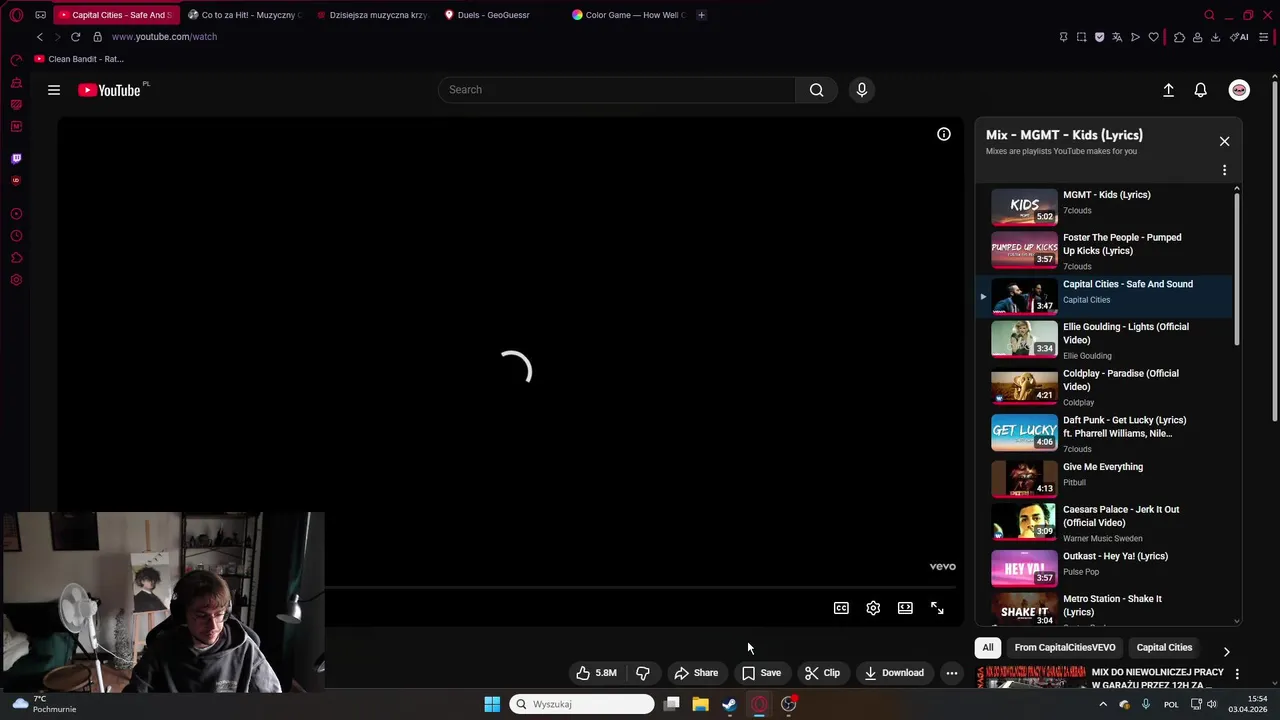Open History clock icon in sidebar

point(16,236)
